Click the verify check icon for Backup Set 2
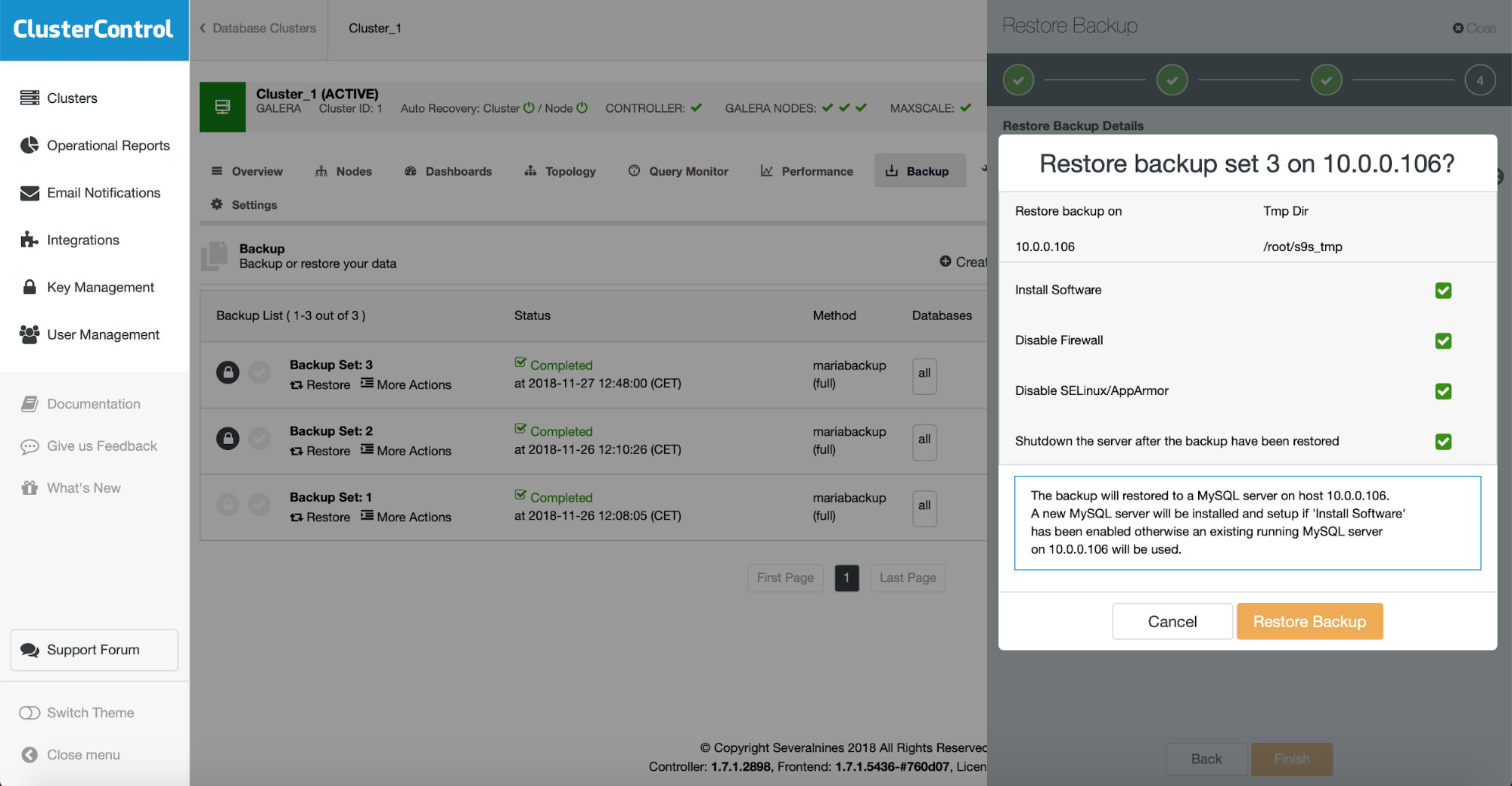Image resolution: width=1512 pixels, height=786 pixels. coord(259,438)
